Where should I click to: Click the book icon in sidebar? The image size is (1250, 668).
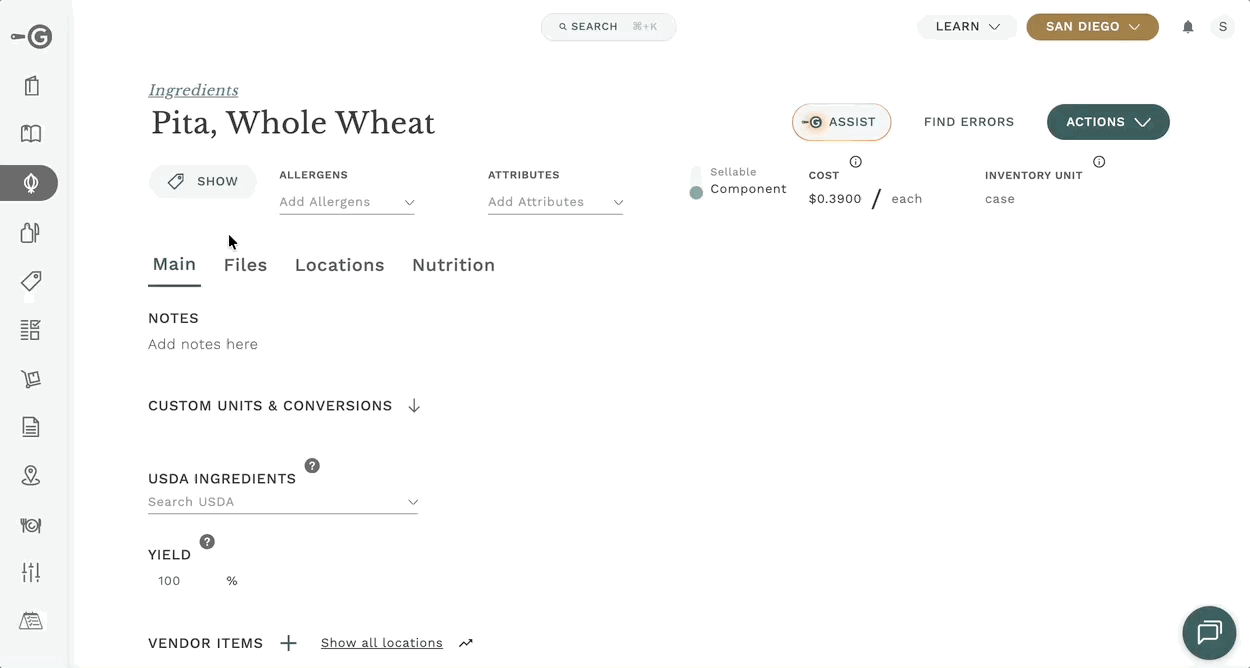(31, 134)
